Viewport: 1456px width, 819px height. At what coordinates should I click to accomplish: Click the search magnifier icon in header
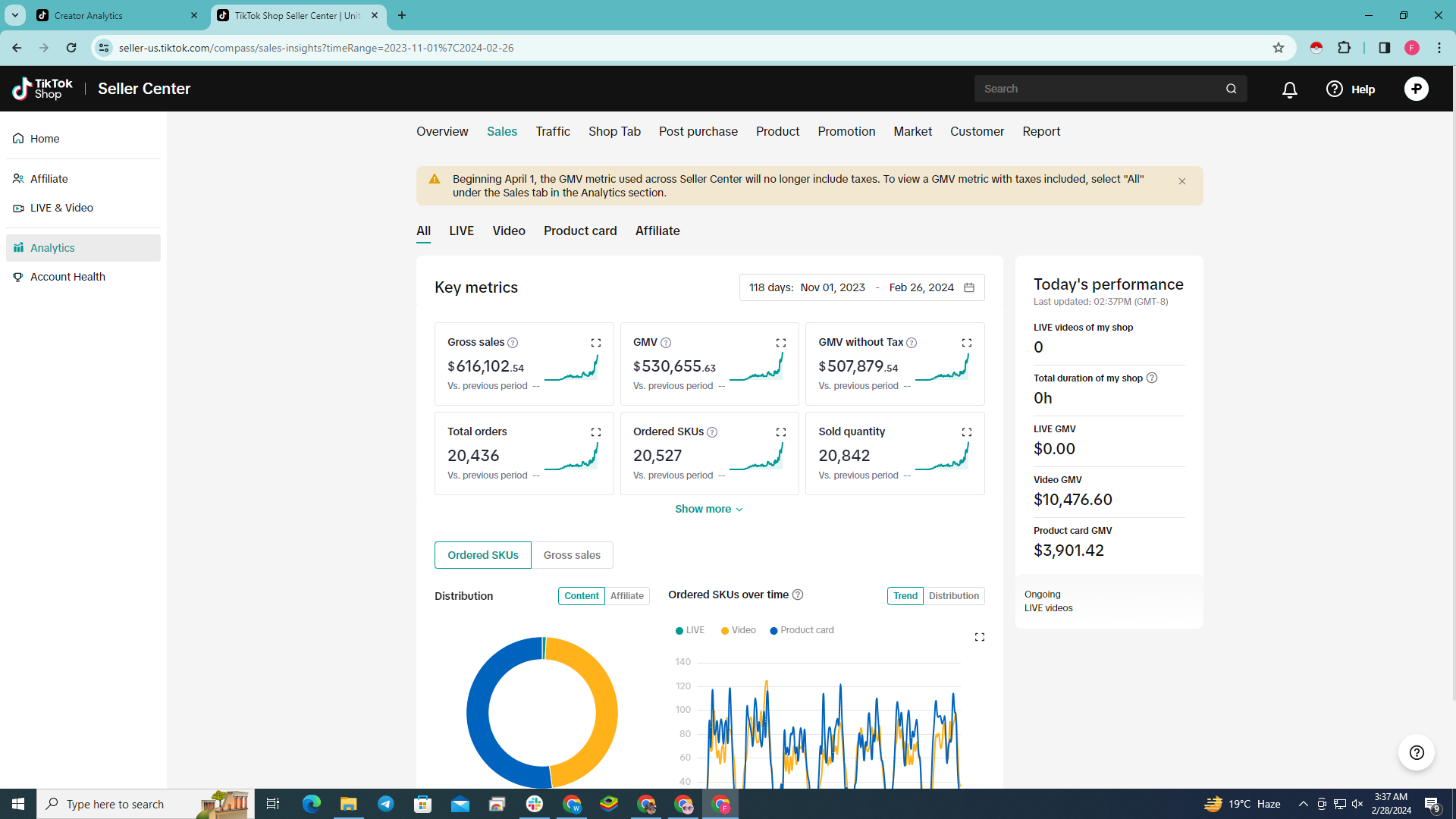1231,89
